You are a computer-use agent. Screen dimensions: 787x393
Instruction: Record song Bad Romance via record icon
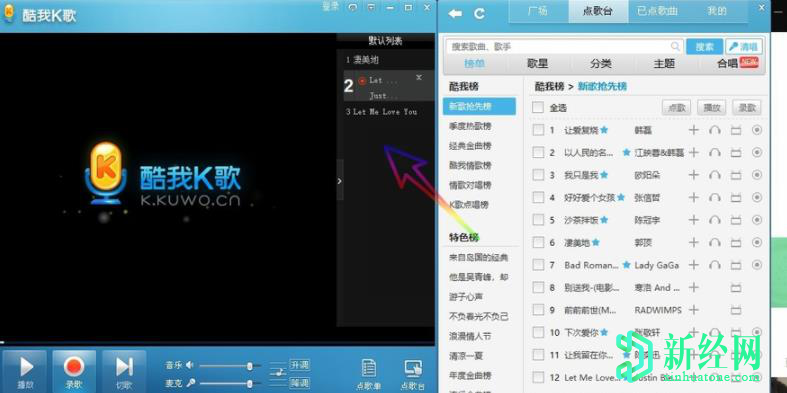pos(757,265)
